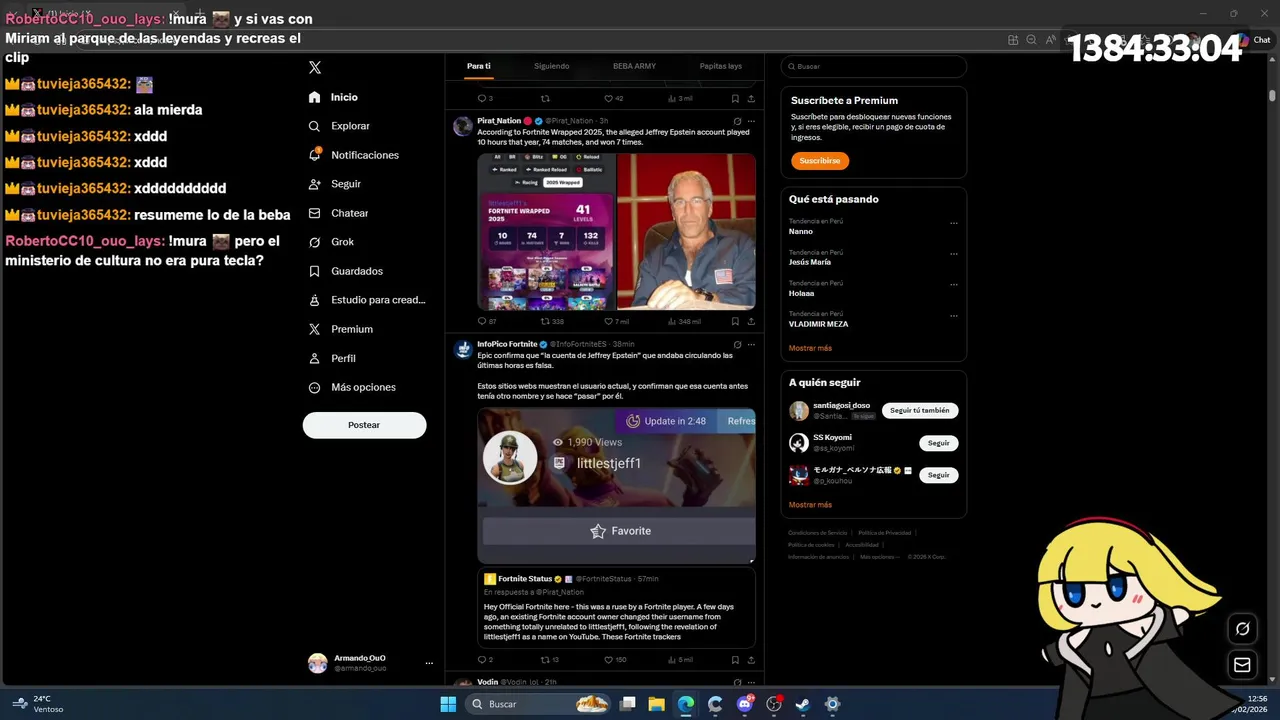Open options for Holaaa trend
The image size is (1280, 720).
point(954,285)
